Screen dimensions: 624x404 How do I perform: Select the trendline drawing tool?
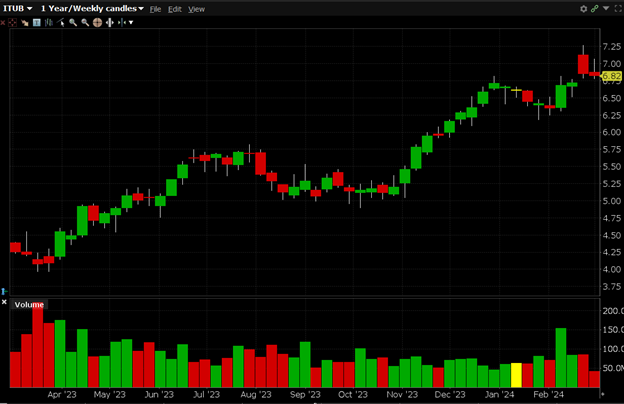61,23
